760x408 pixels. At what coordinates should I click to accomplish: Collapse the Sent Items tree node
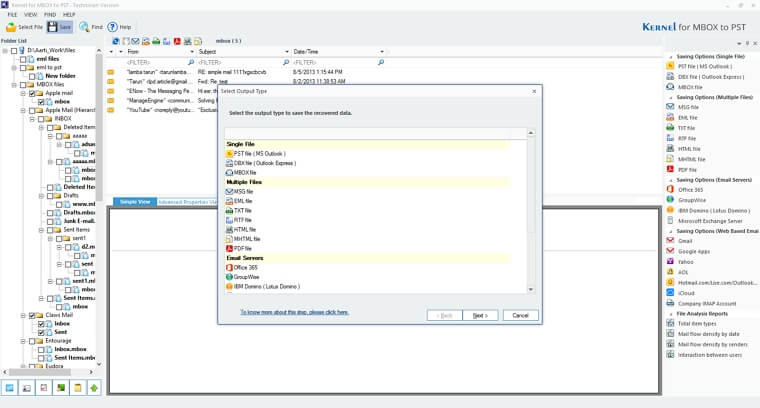pyautogui.click(x=42, y=230)
